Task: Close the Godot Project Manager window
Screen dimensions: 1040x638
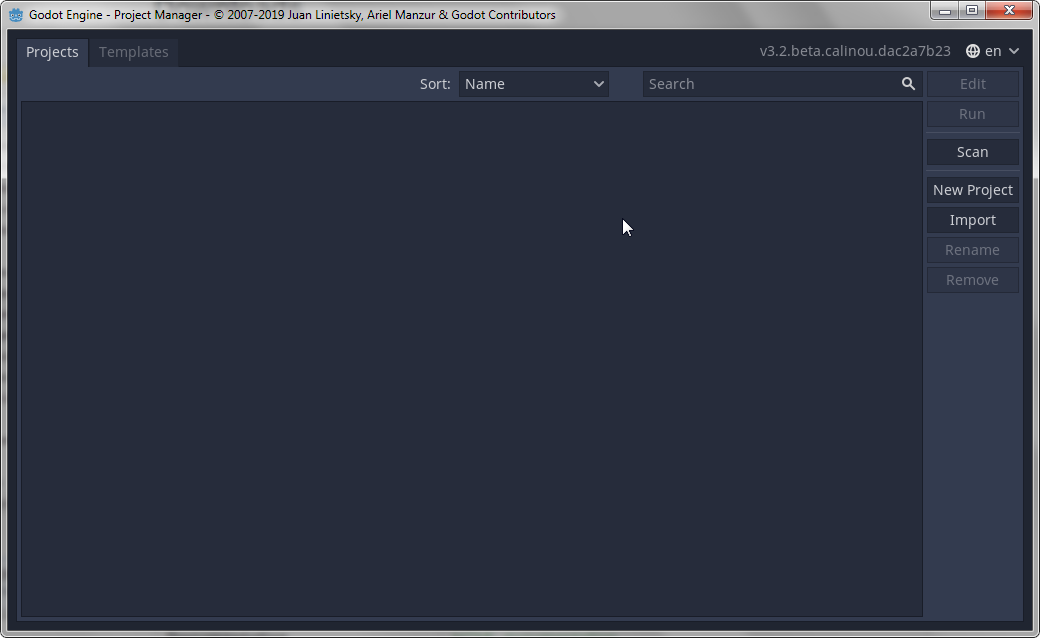Action: [x=1009, y=11]
